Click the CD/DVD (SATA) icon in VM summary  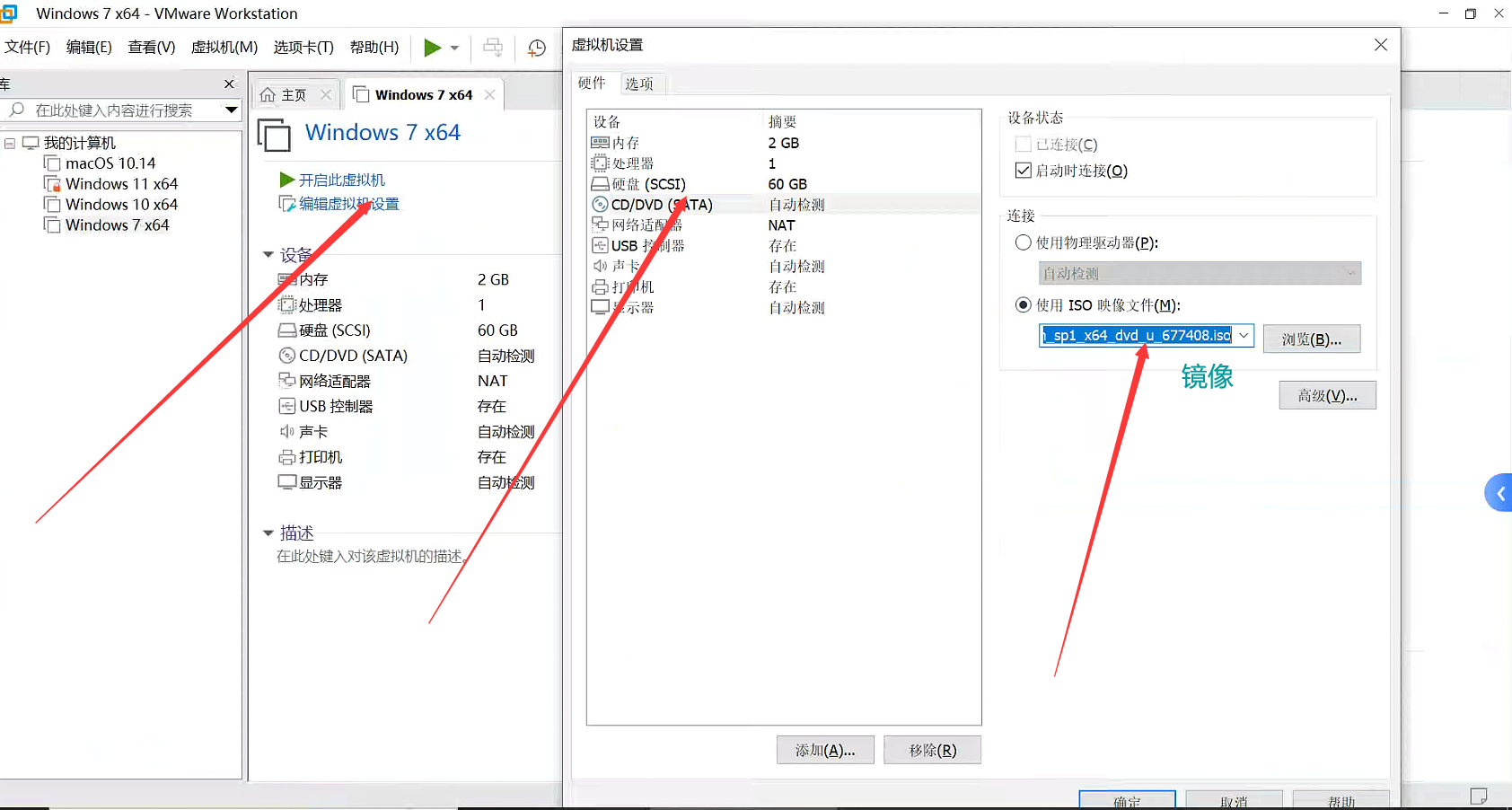pyautogui.click(x=287, y=356)
